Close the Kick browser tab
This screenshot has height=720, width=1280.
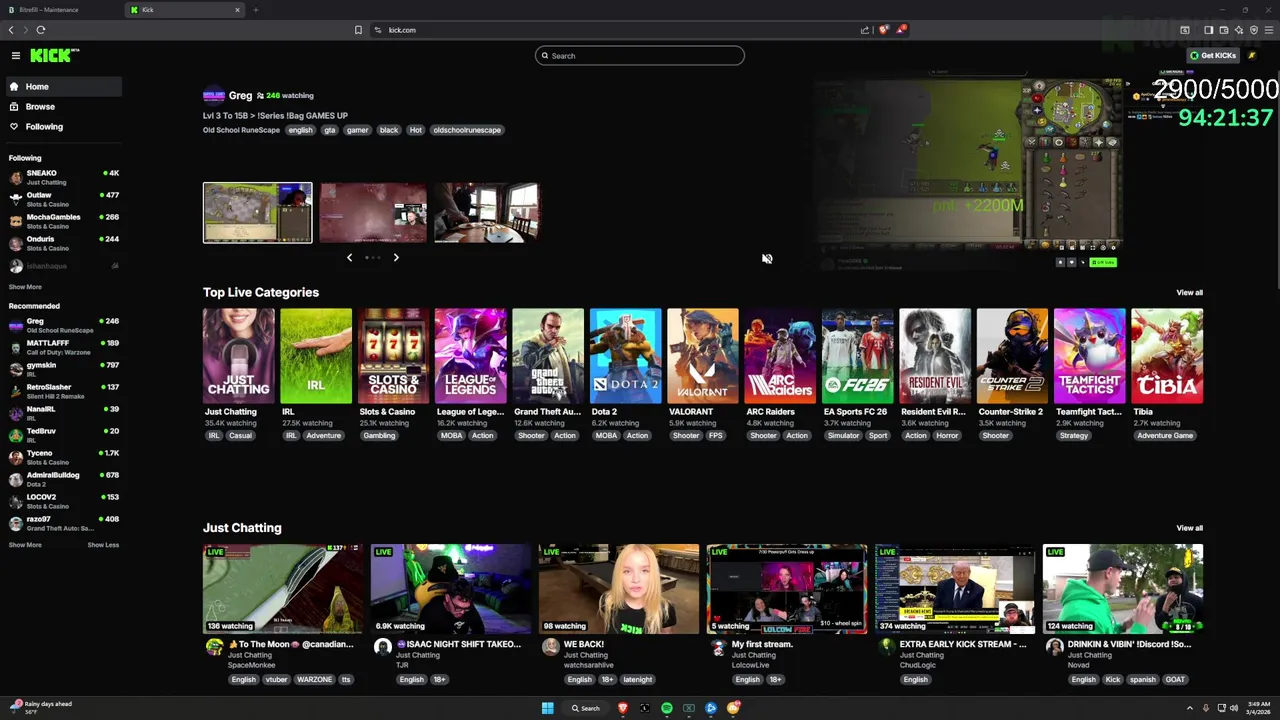pyautogui.click(x=237, y=10)
